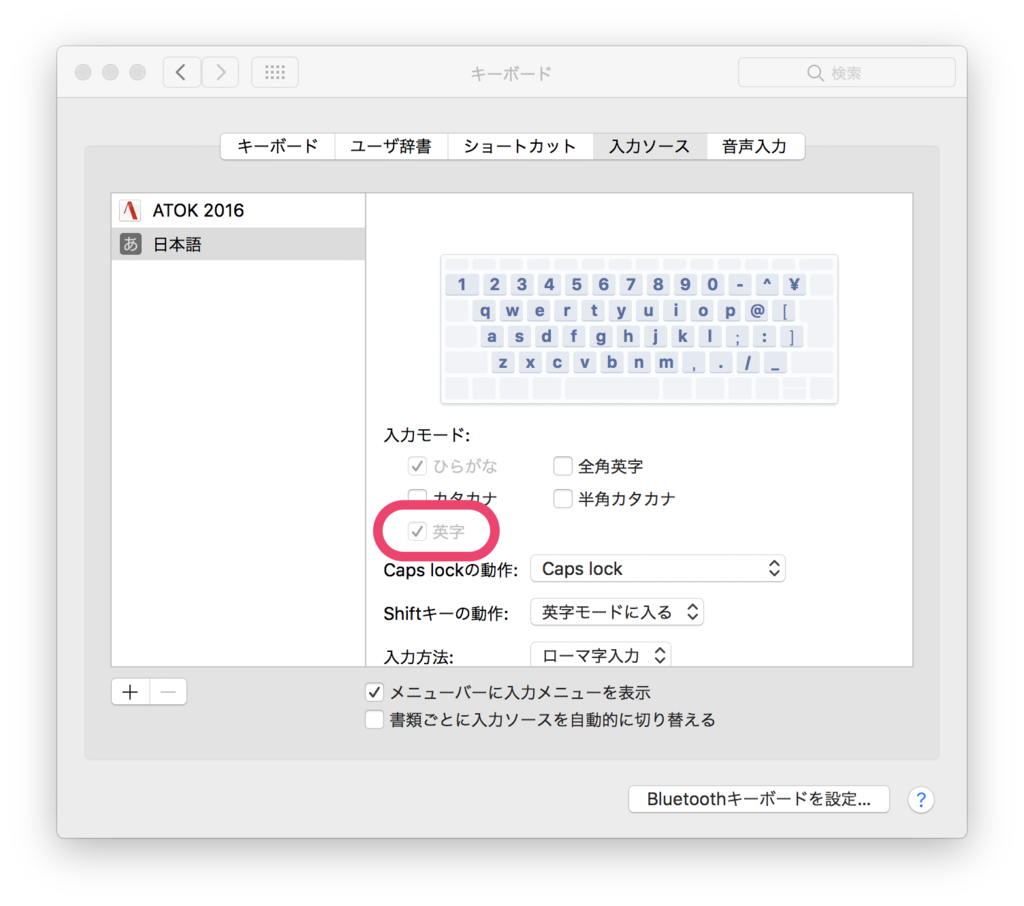Switch to the ショートカット tab
The image size is (1024, 906).
(520, 146)
